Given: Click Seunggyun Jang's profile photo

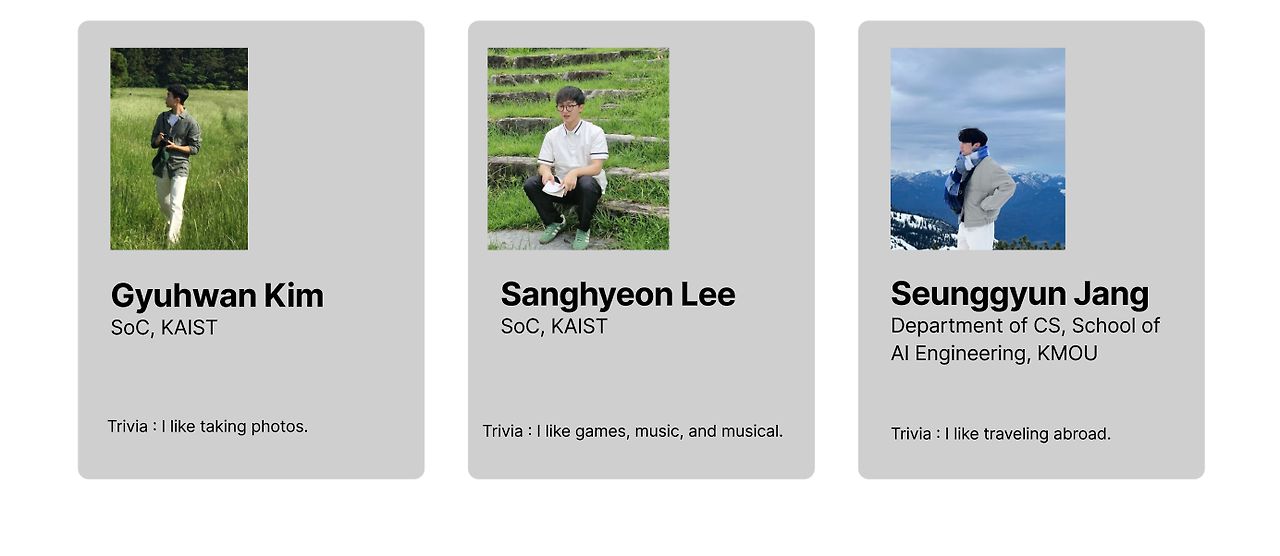Looking at the screenshot, I should [978, 149].
